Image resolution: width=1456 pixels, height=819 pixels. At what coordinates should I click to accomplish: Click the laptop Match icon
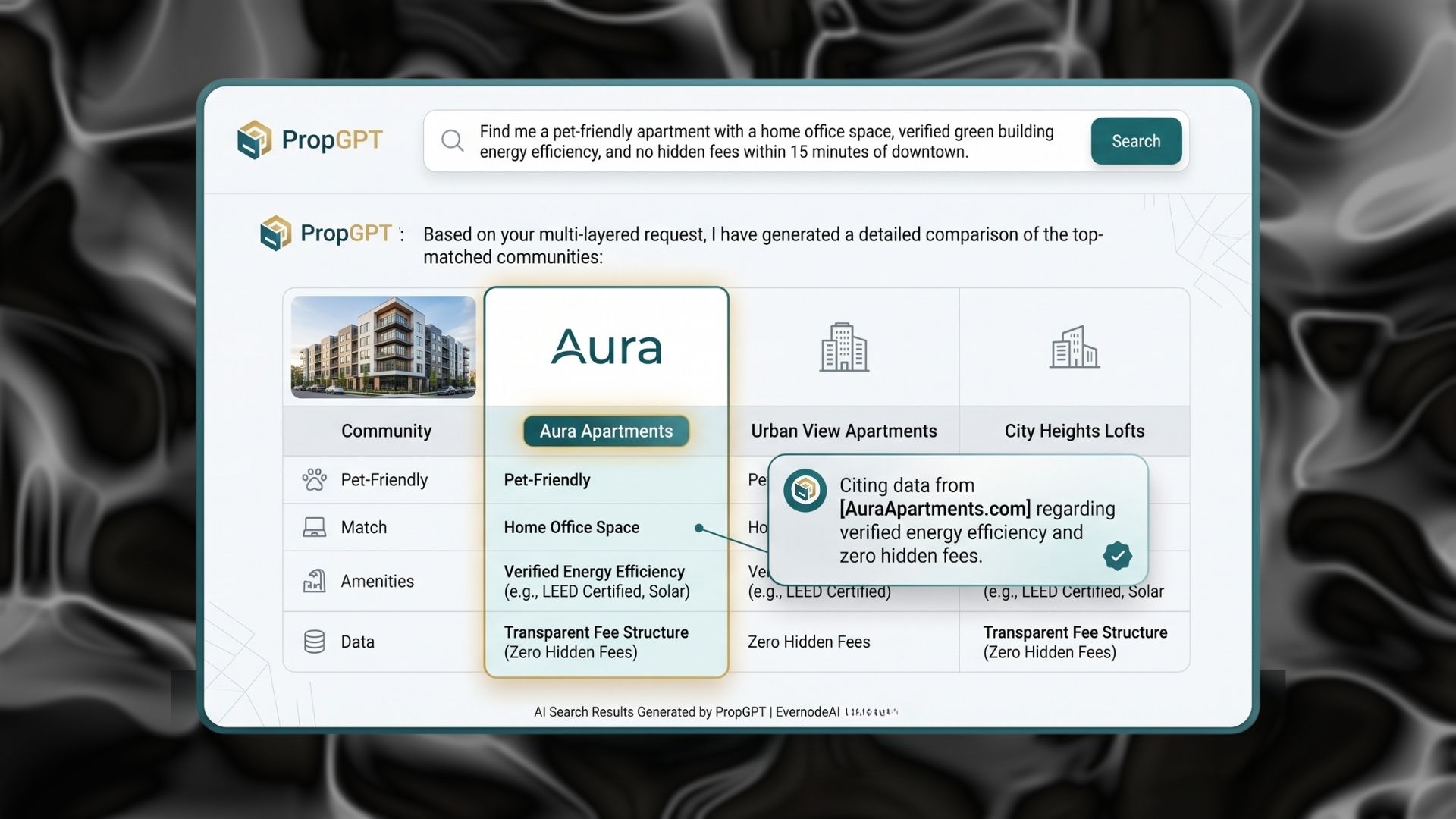(314, 527)
